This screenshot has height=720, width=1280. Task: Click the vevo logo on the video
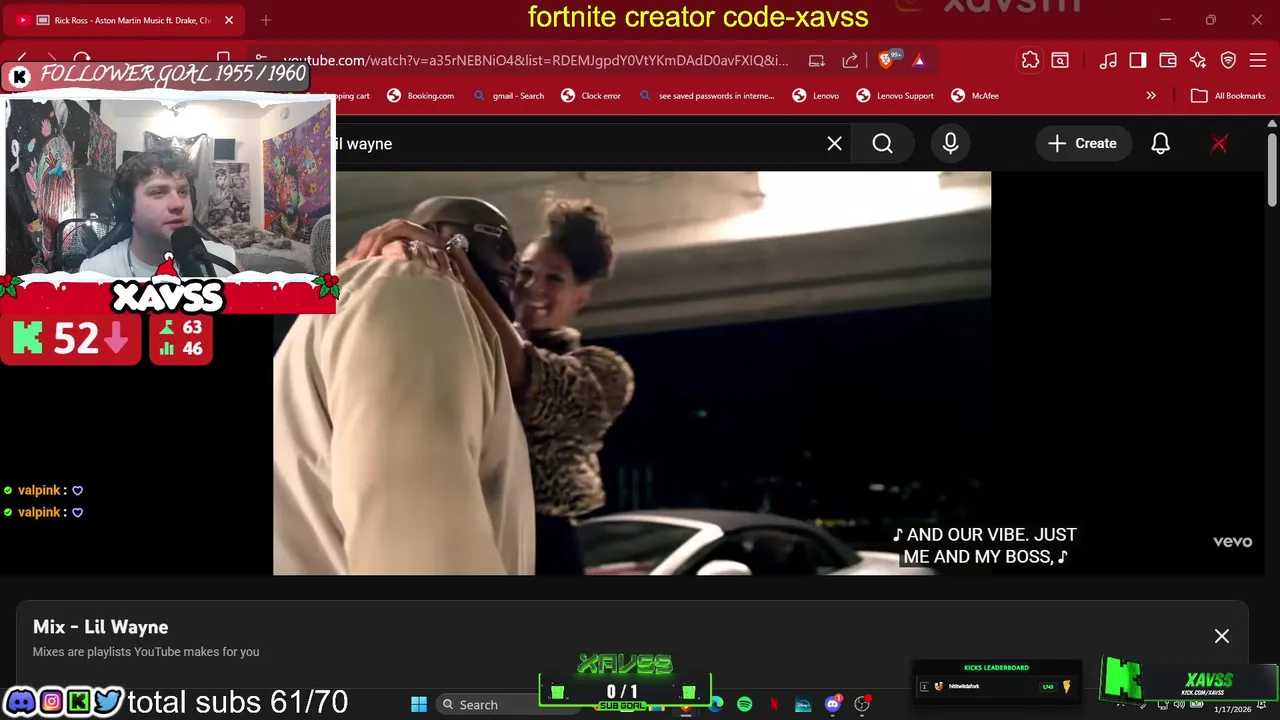coord(1232,541)
